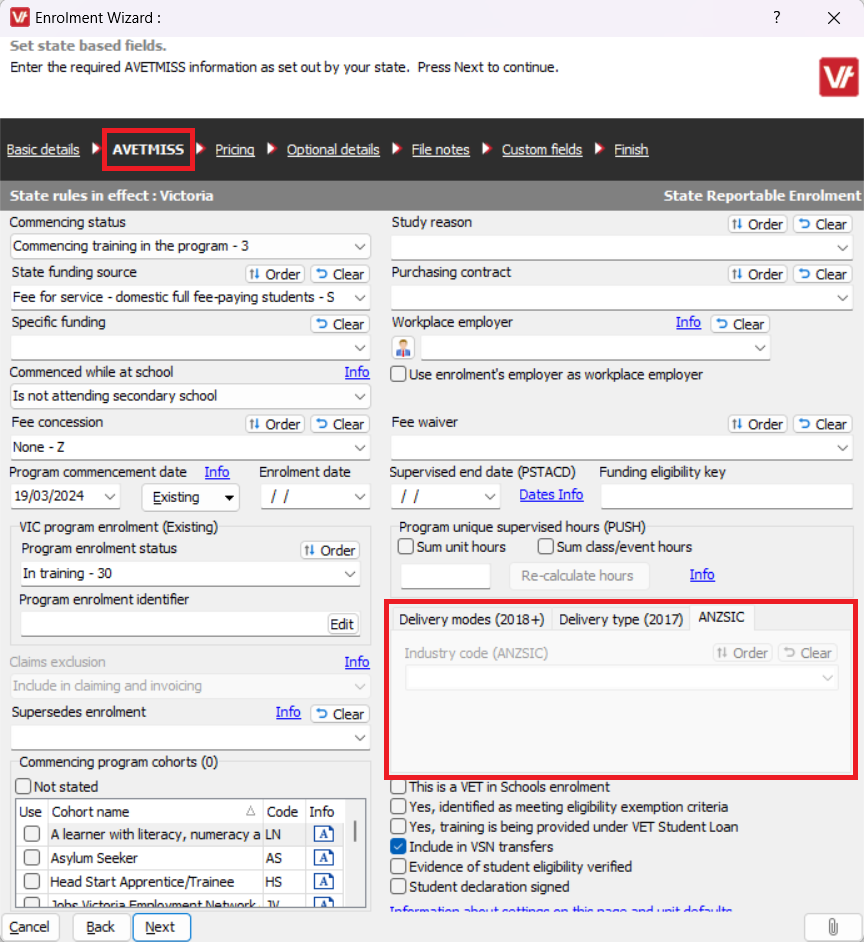The image size is (864, 942).
Task: Check This is a VET in Schools enrolment
Action: tap(398, 786)
